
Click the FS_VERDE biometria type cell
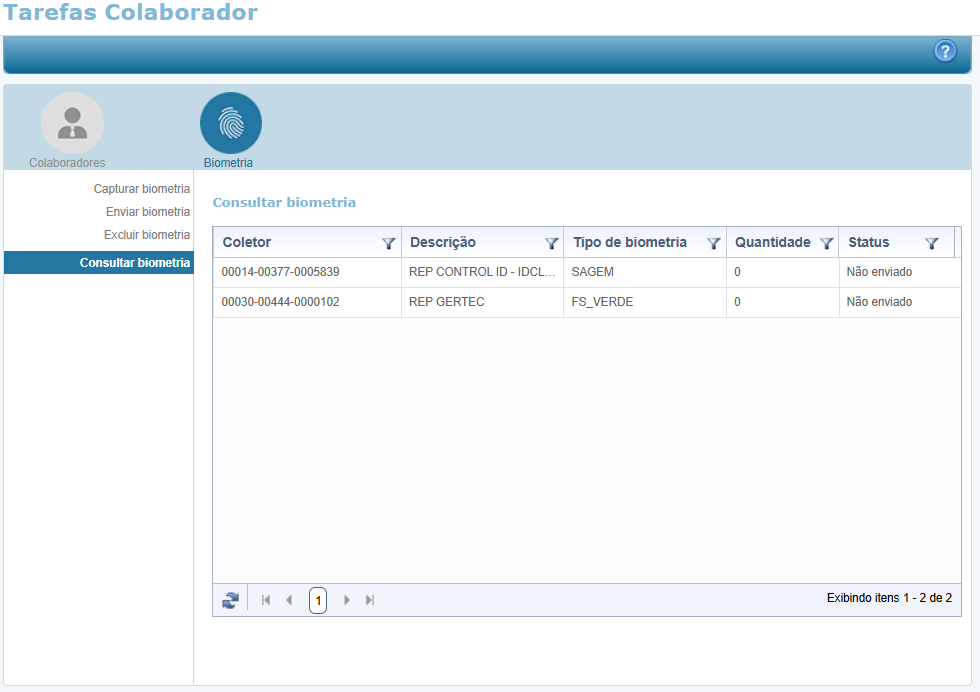pyautogui.click(x=645, y=302)
